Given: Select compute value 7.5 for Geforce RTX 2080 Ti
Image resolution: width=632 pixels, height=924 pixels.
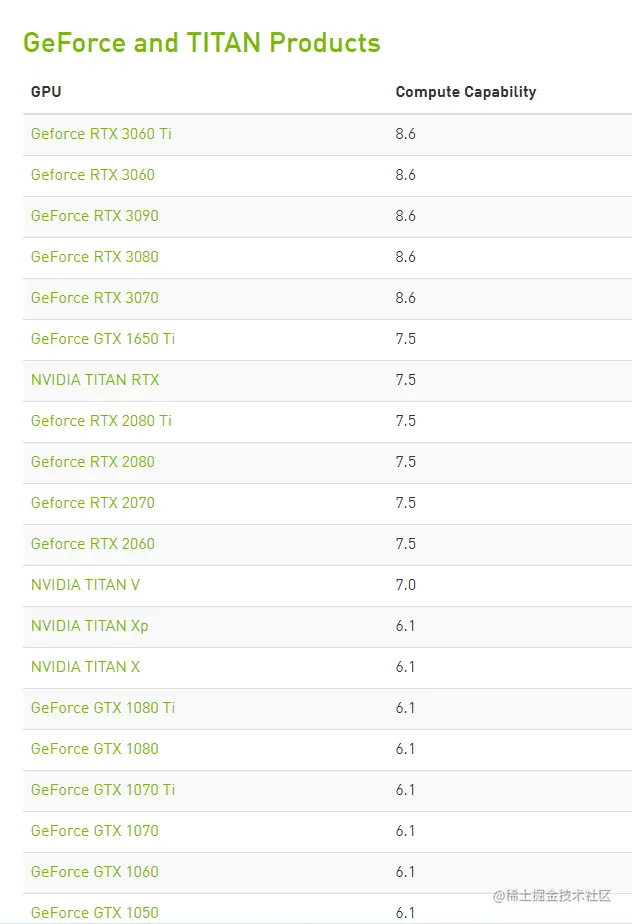Looking at the screenshot, I should (406, 421).
